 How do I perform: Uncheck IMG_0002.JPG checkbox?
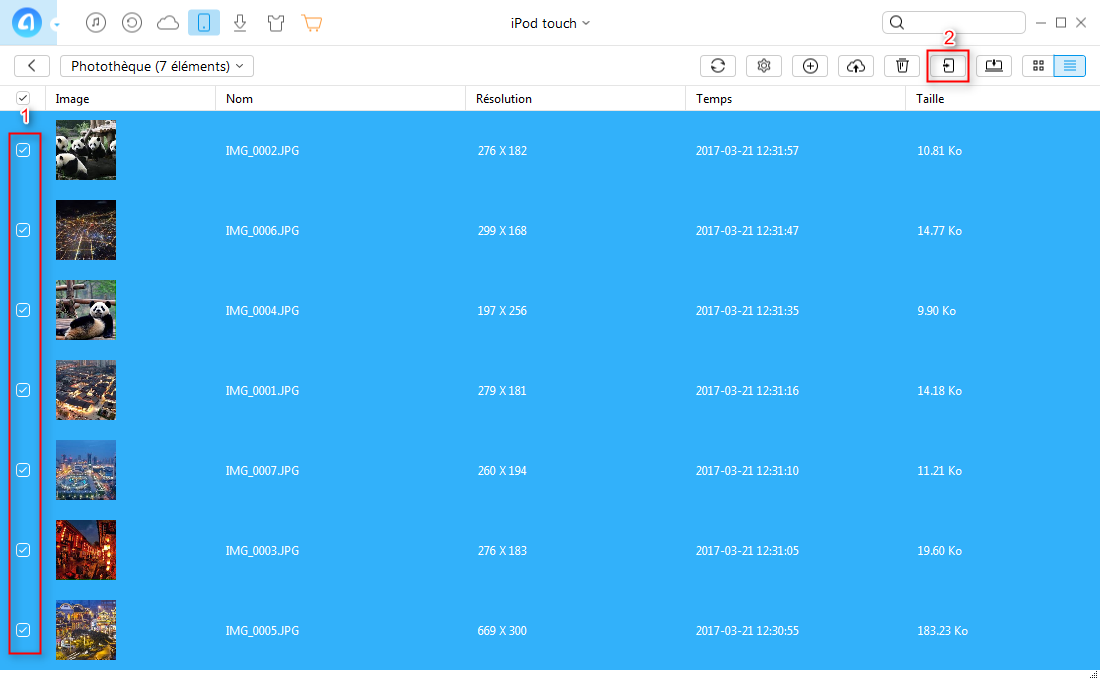(23, 150)
